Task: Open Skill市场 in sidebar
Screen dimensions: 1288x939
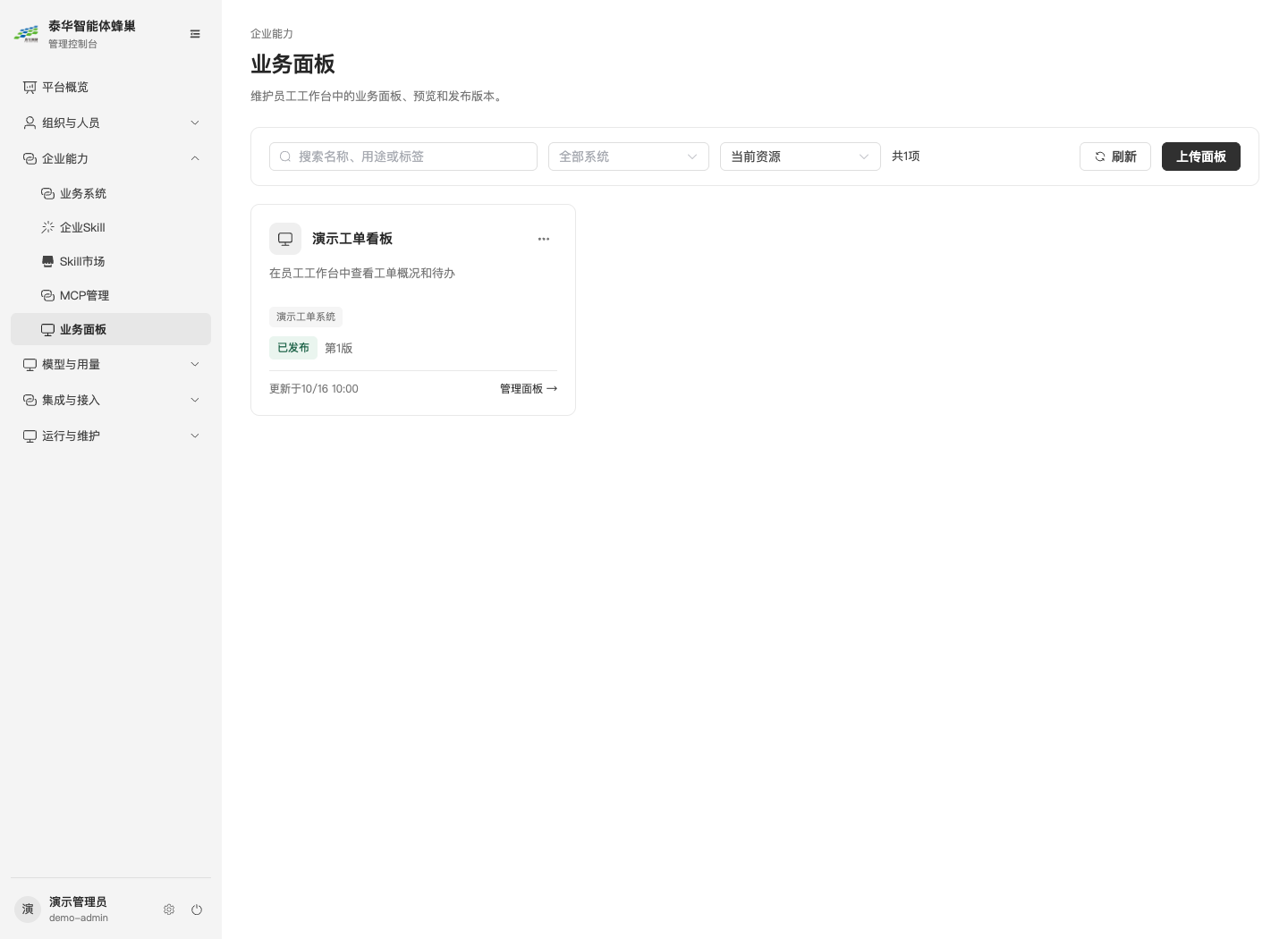Action: click(x=111, y=261)
